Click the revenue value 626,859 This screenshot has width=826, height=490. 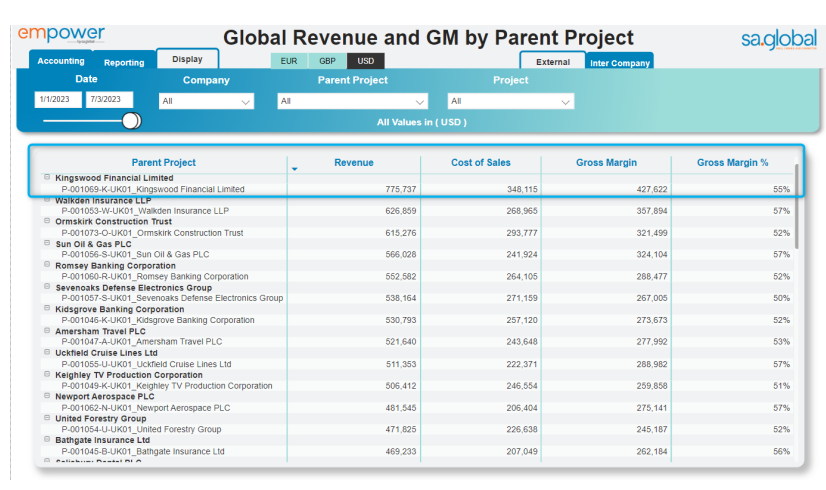click(400, 211)
